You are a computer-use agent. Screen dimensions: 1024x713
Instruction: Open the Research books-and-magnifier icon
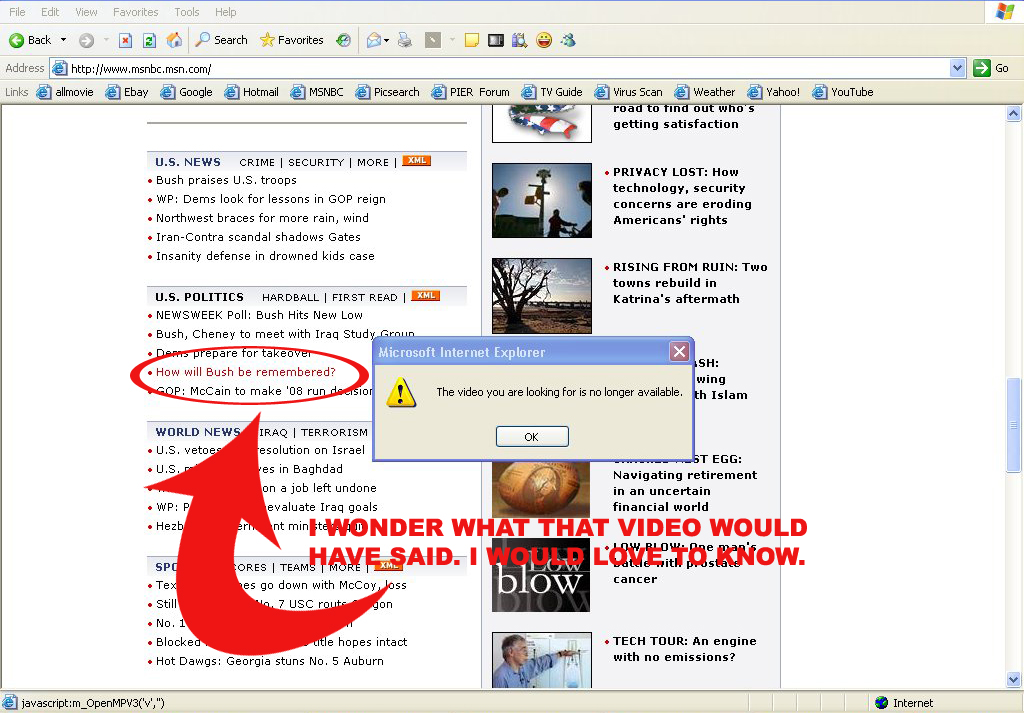tap(520, 40)
